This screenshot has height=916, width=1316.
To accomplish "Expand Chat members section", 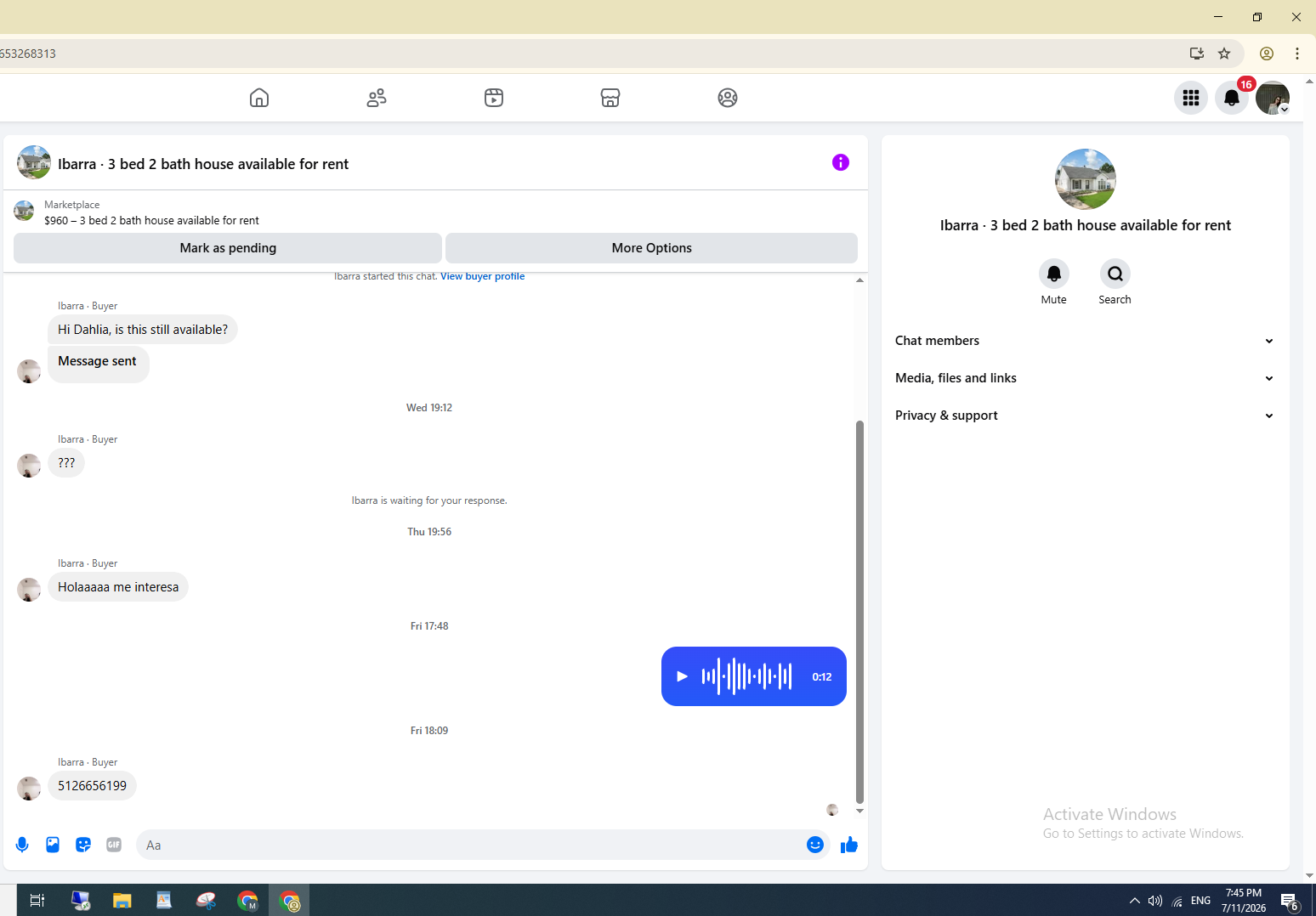I will [x=1086, y=341].
